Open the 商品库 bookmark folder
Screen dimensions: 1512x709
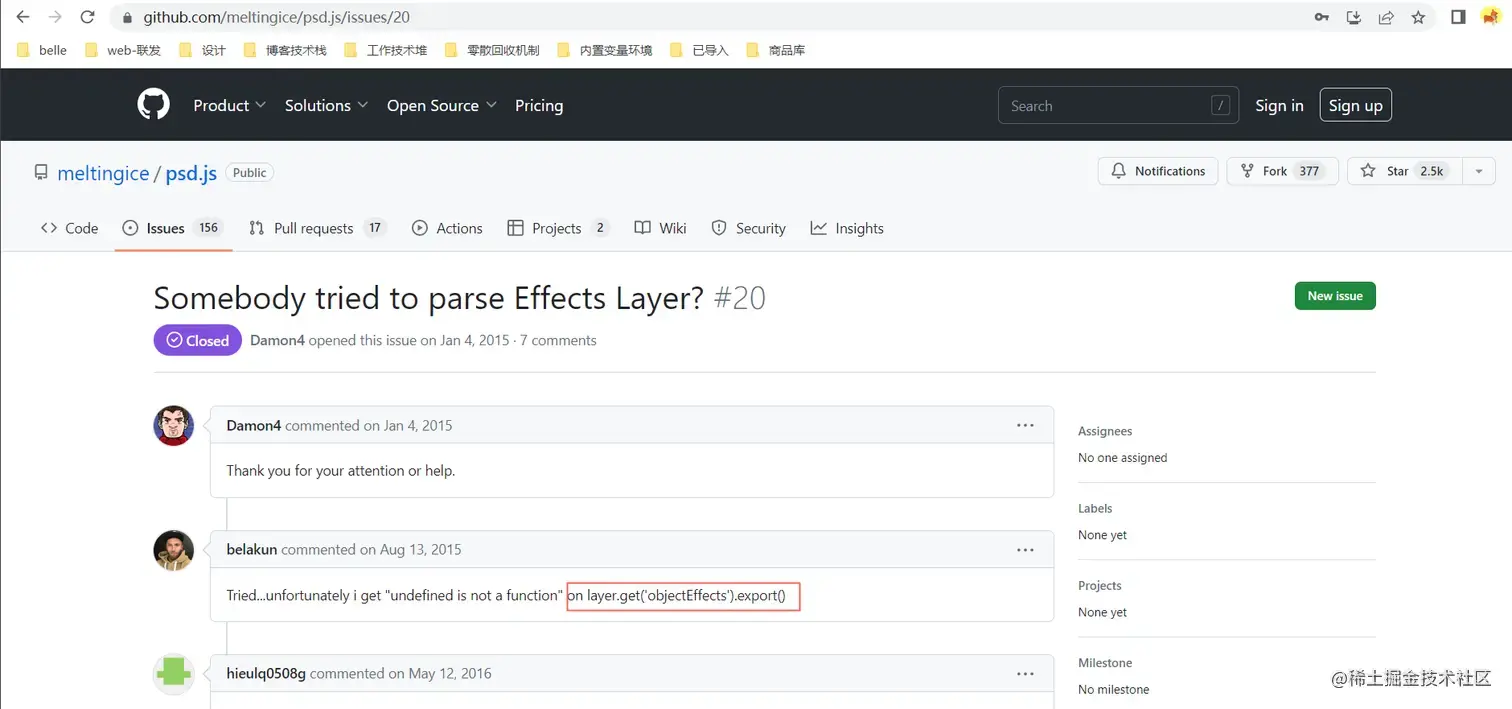pos(776,50)
